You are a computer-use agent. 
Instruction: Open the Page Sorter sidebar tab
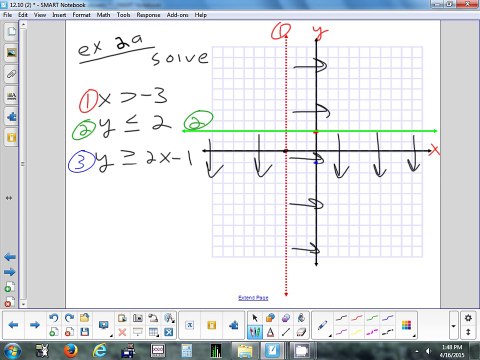click(x=11, y=32)
